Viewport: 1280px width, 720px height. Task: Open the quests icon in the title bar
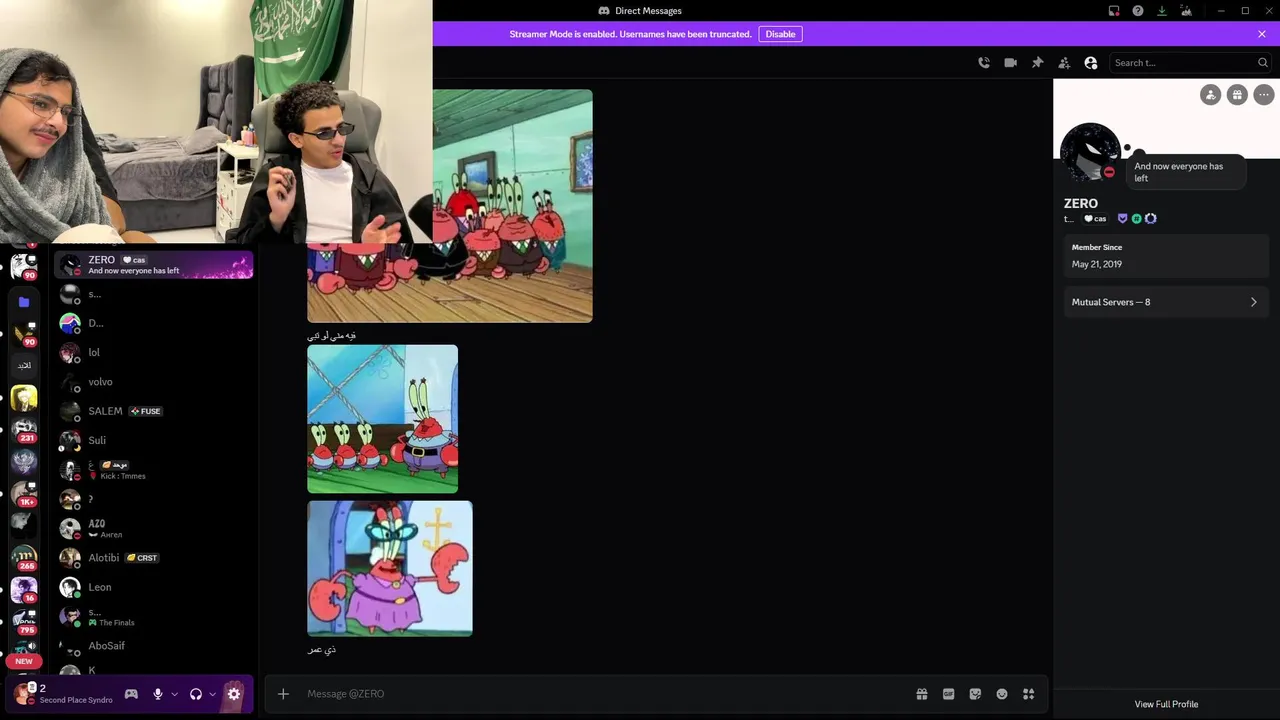(x=1187, y=11)
